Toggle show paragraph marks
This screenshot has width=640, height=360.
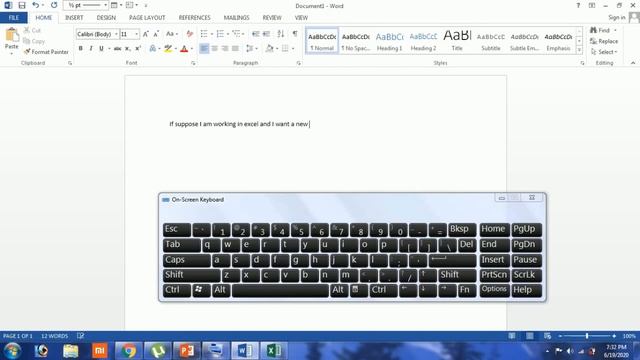[x=295, y=34]
